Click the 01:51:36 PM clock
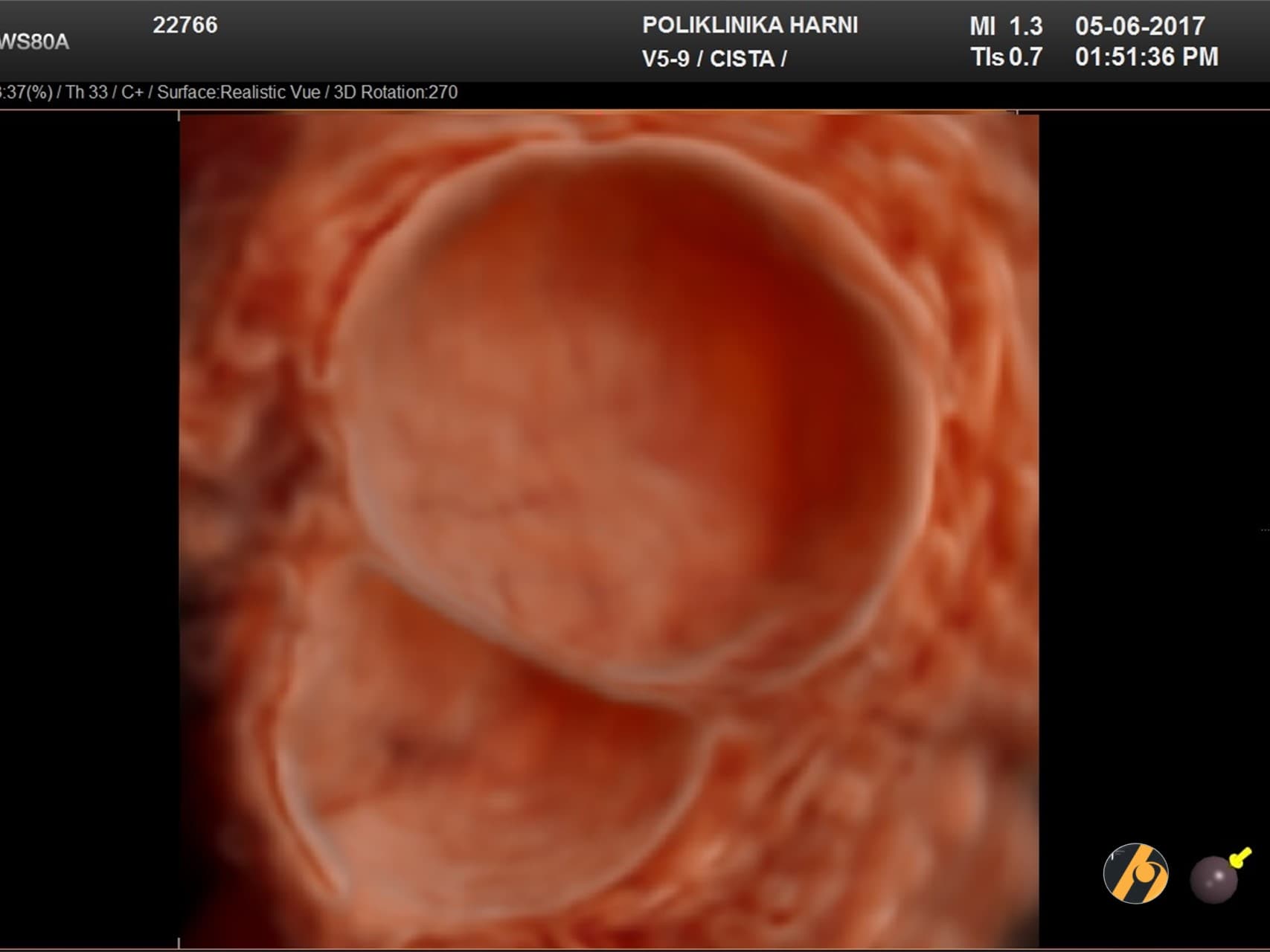This screenshot has width=1270, height=952. (1146, 57)
